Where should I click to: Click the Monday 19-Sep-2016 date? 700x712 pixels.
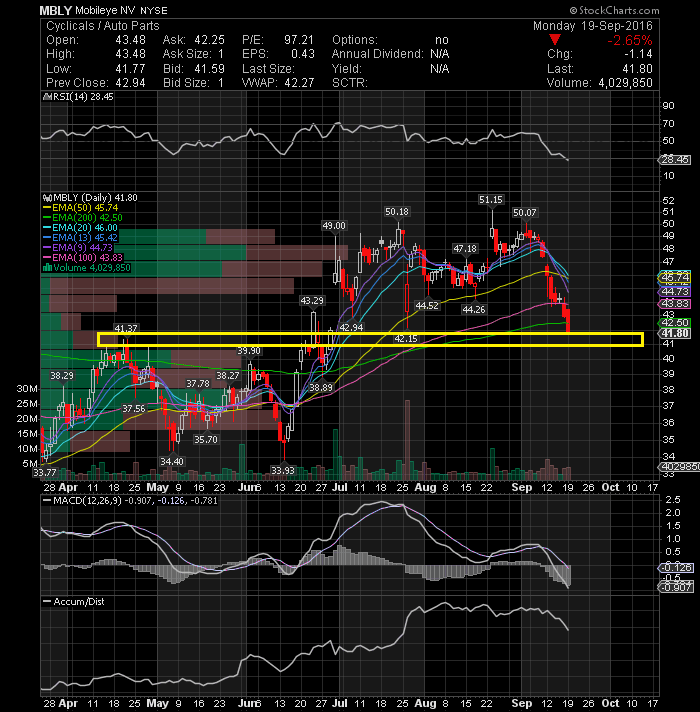click(592, 25)
